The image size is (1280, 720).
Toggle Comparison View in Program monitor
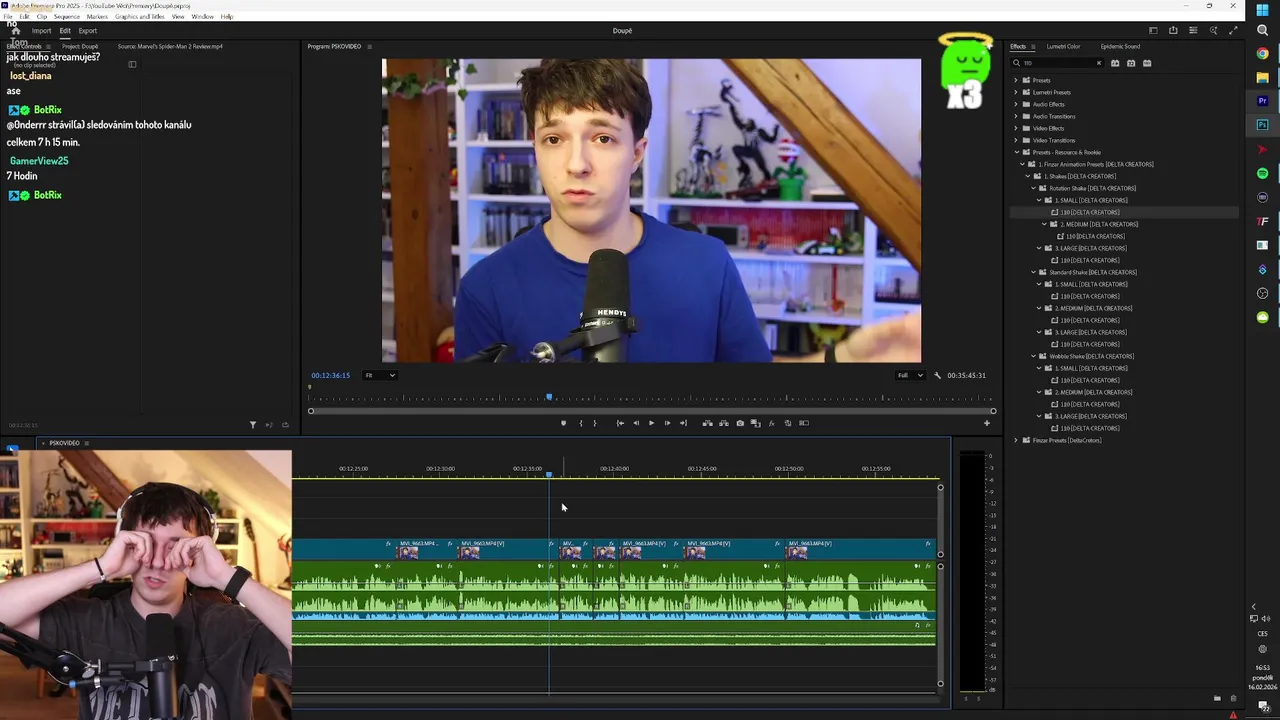[756, 423]
